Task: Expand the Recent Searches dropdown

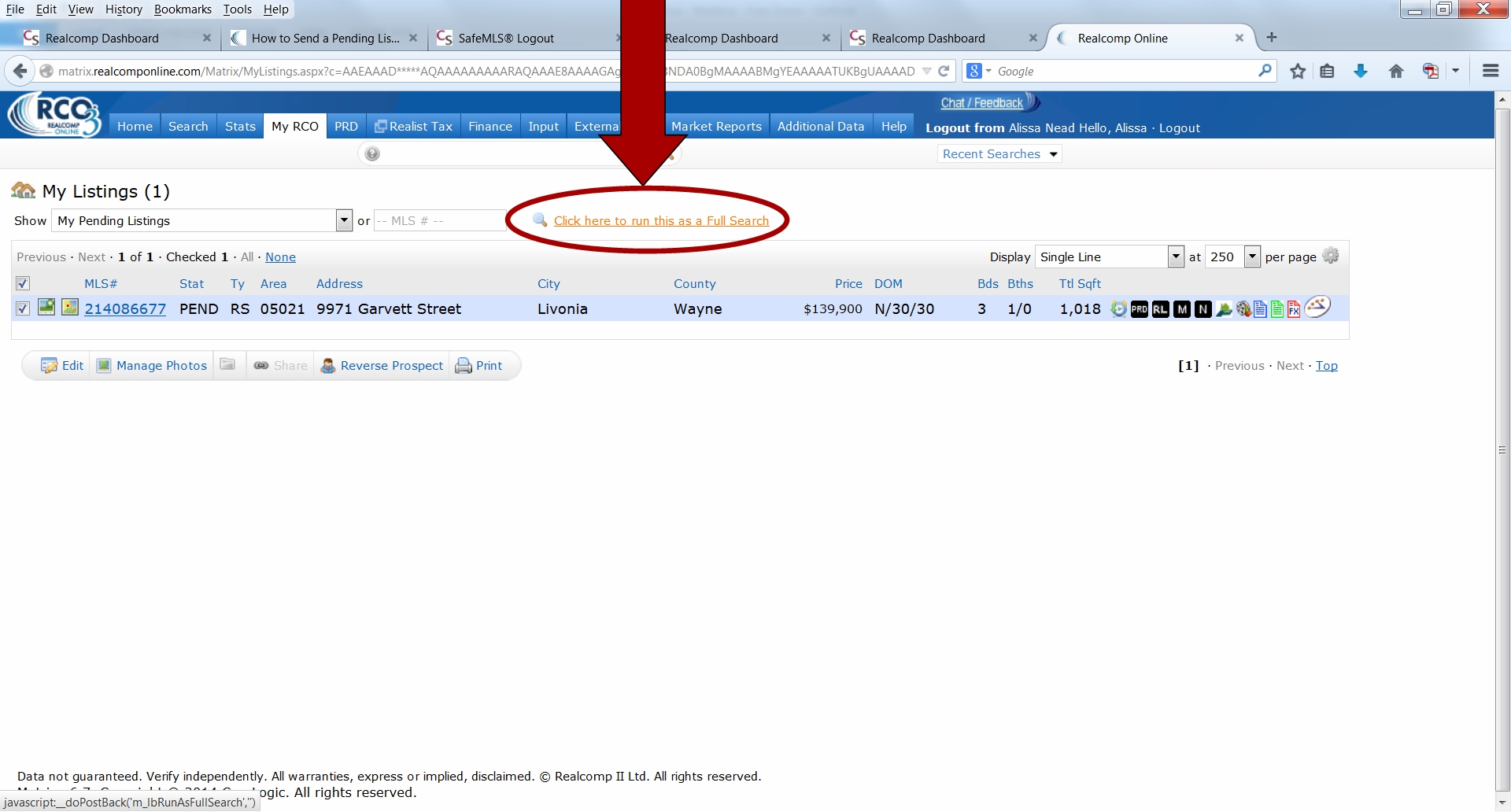Action: coord(999,154)
